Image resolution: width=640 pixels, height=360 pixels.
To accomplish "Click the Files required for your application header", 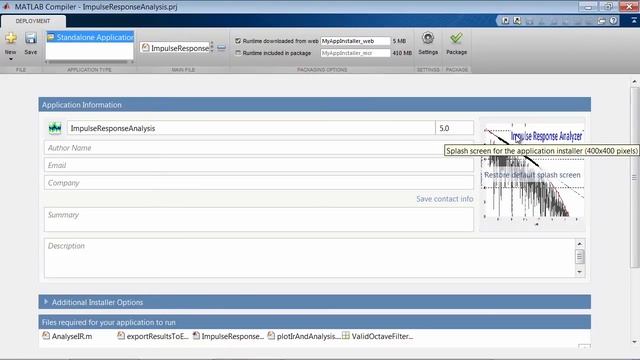I will pos(314,322).
